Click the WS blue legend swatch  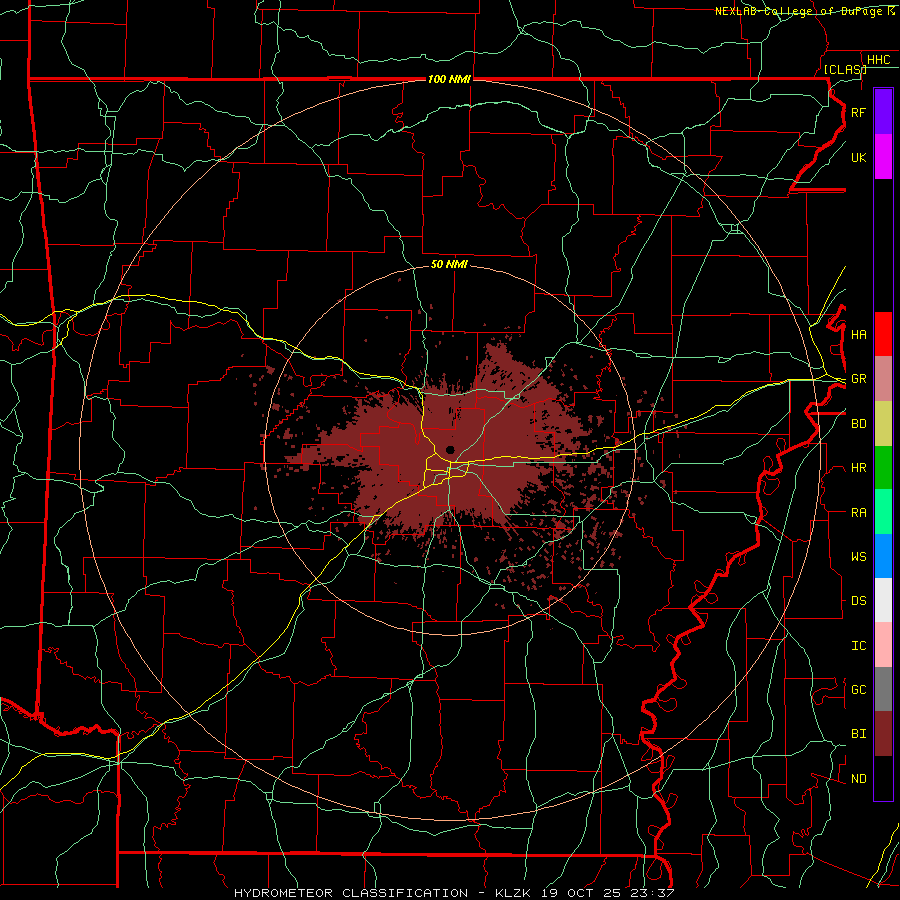tap(883, 556)
